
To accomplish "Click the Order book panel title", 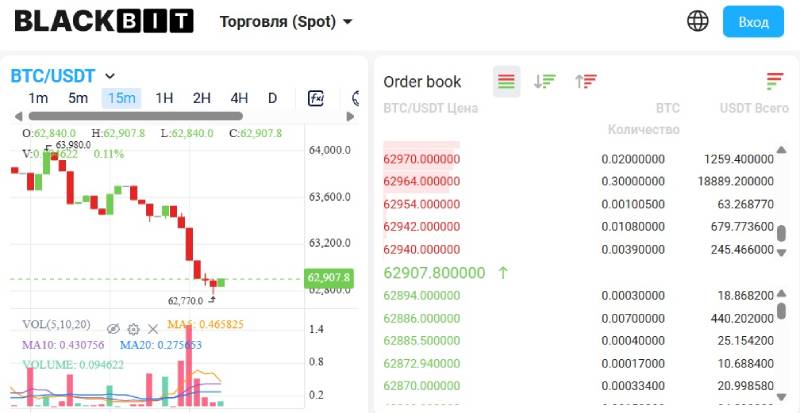I will coord(422,82).
